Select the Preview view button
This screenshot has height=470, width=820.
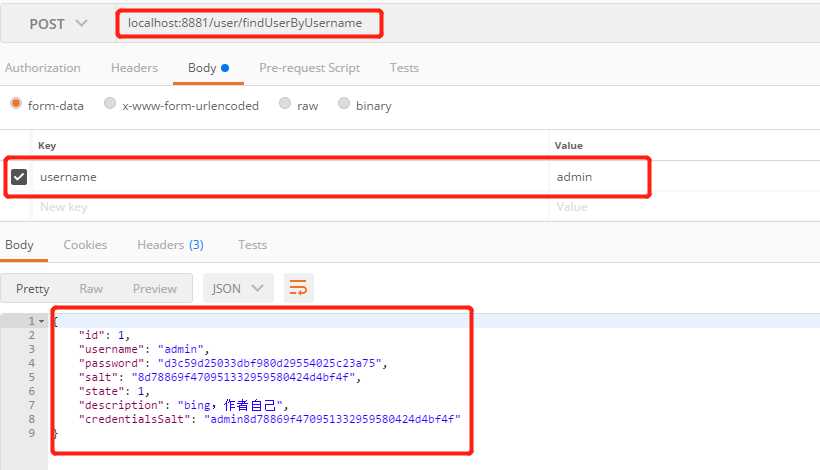pos(155,289)
